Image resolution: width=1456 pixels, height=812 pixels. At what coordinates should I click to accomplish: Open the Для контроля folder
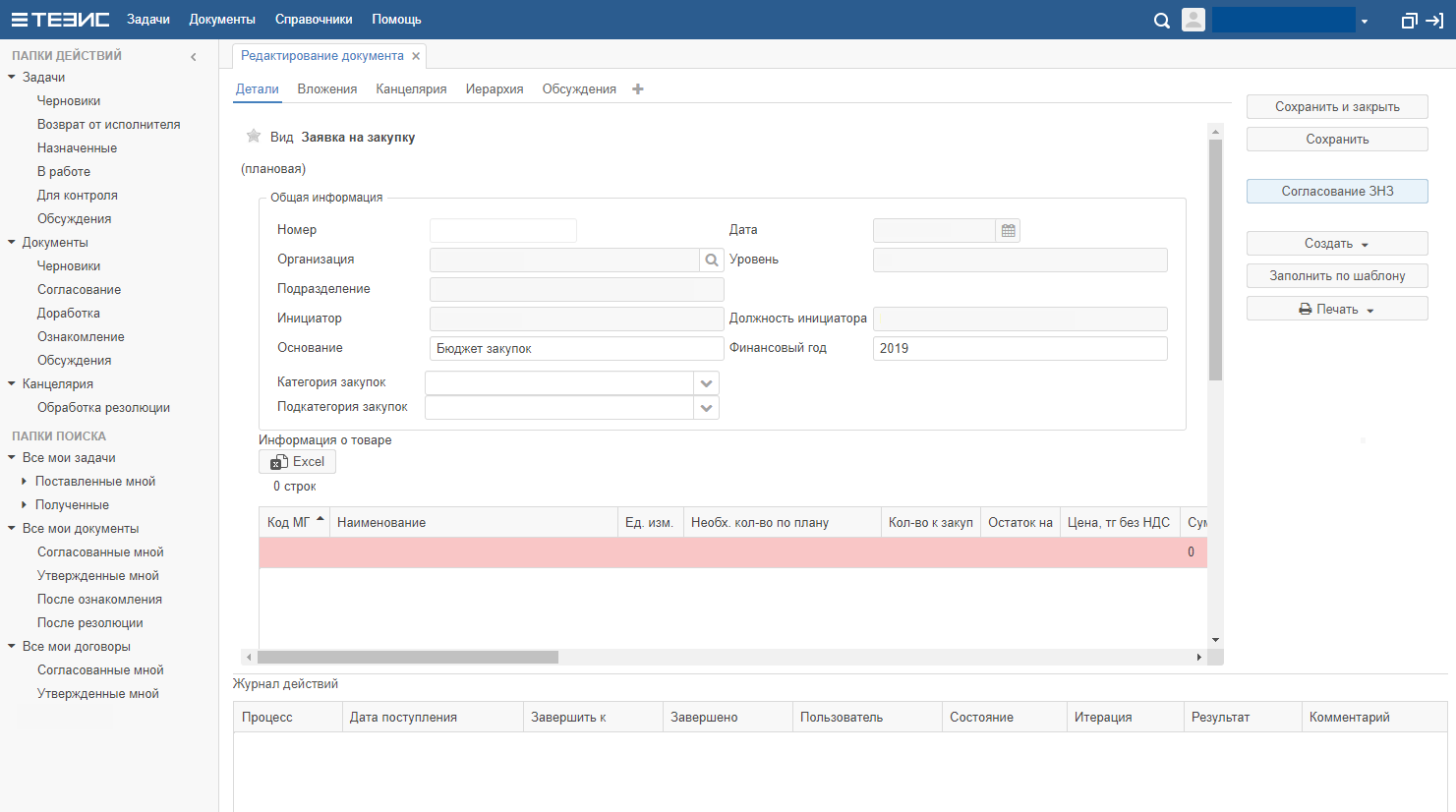(x=78, y=195)
